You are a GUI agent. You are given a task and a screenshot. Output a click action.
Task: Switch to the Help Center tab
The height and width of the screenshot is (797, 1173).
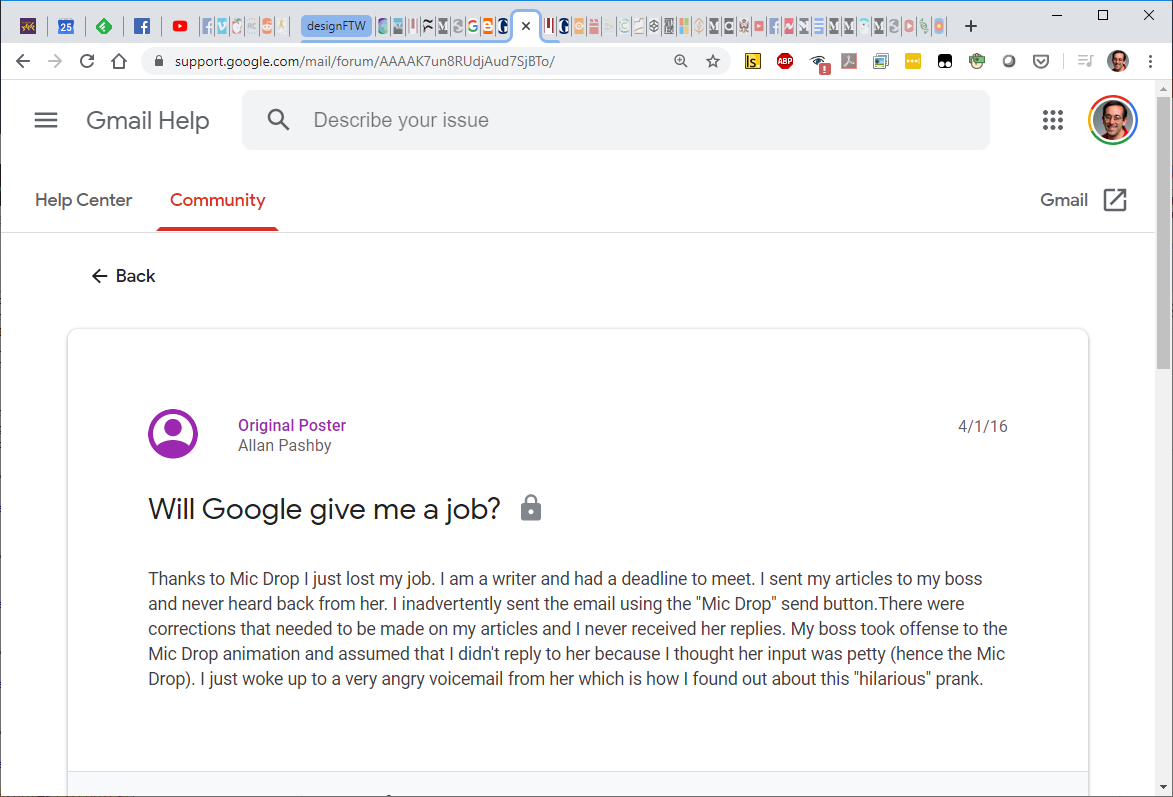tap(83, 200)
